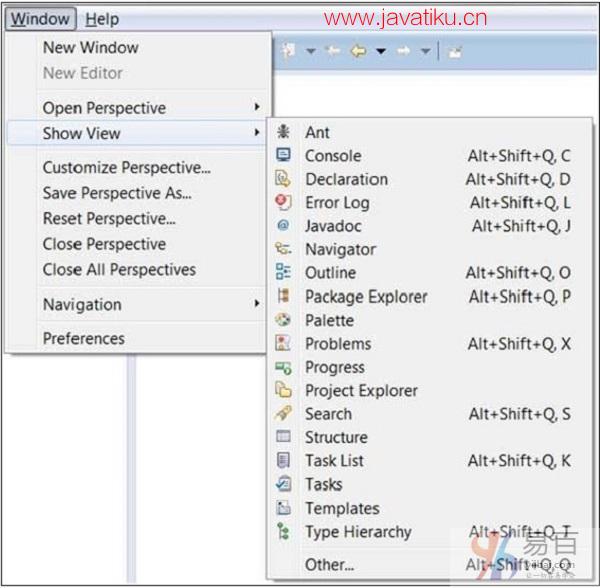Select Type Hierarchy view entry
This screenshot has width=600, height=588.
click(x=429, y=531)
